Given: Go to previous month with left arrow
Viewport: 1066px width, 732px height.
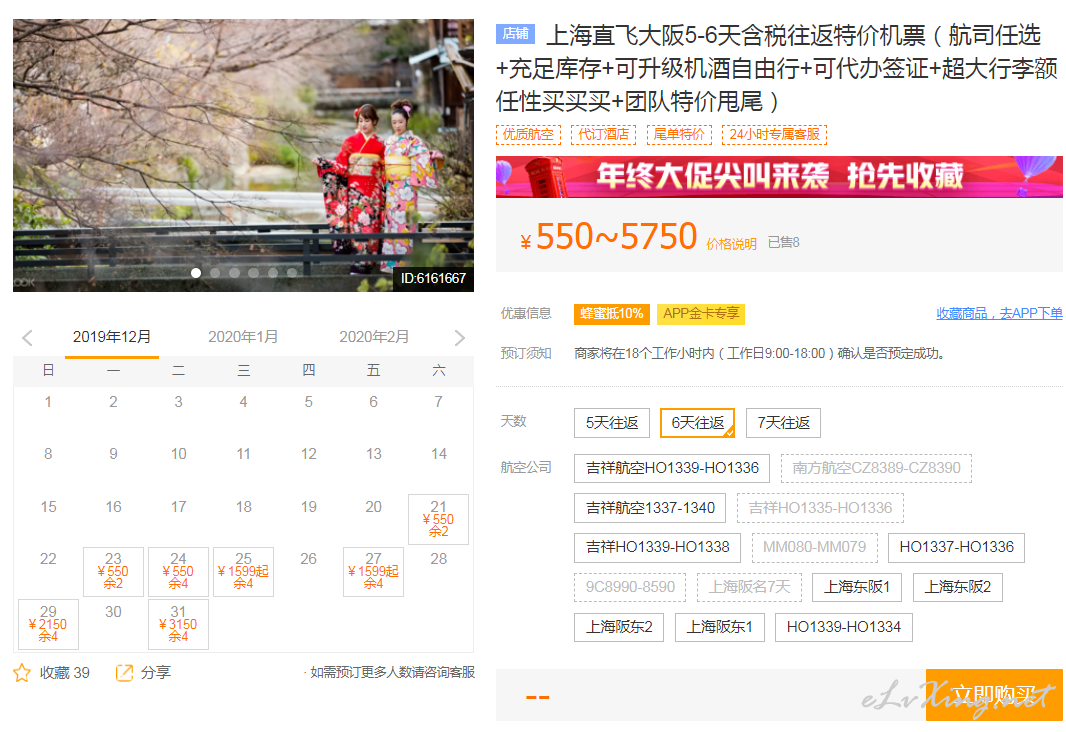Looking at the screenshot, I should click(27, 338).
